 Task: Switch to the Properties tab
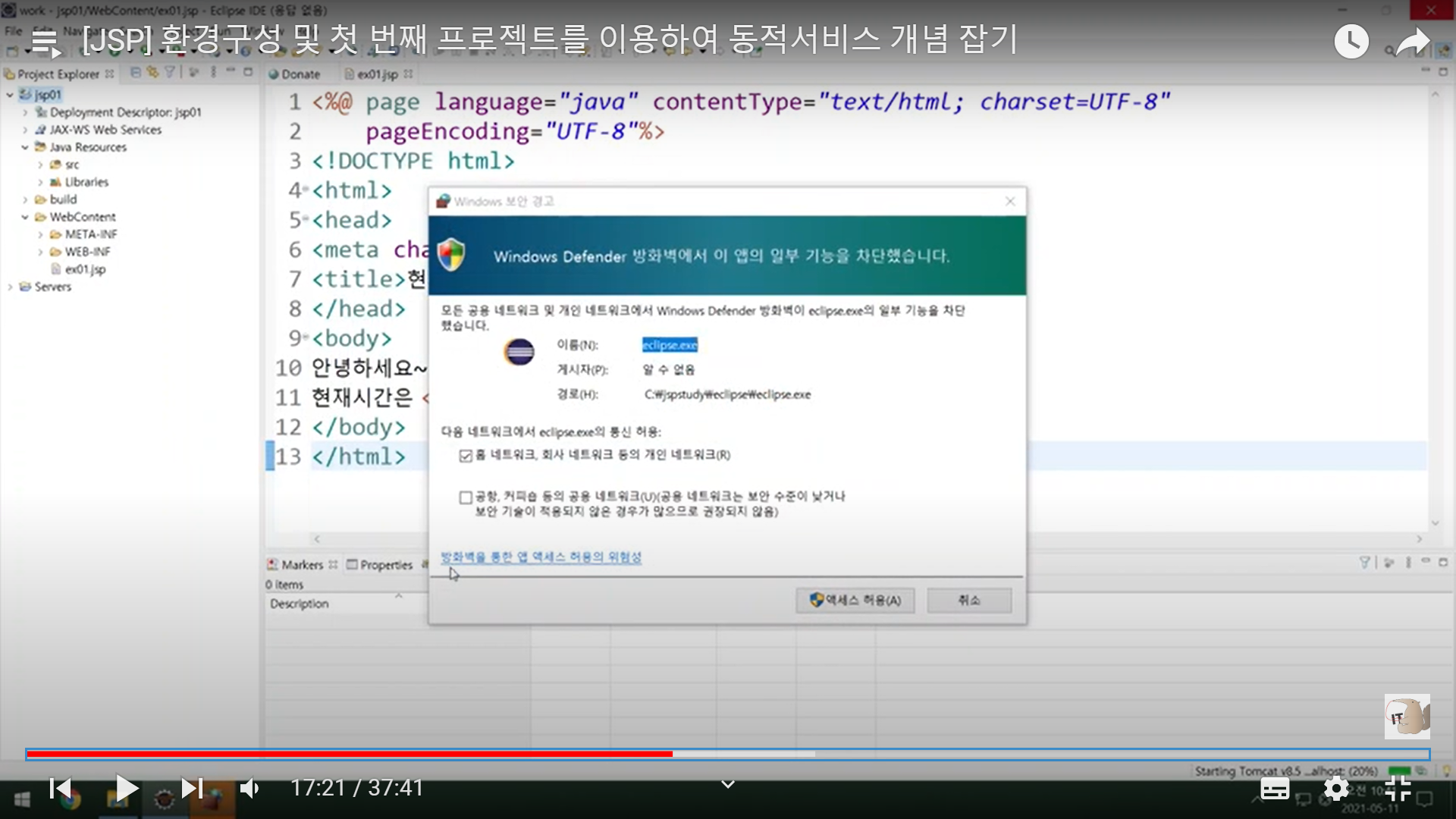coord(380,565)
